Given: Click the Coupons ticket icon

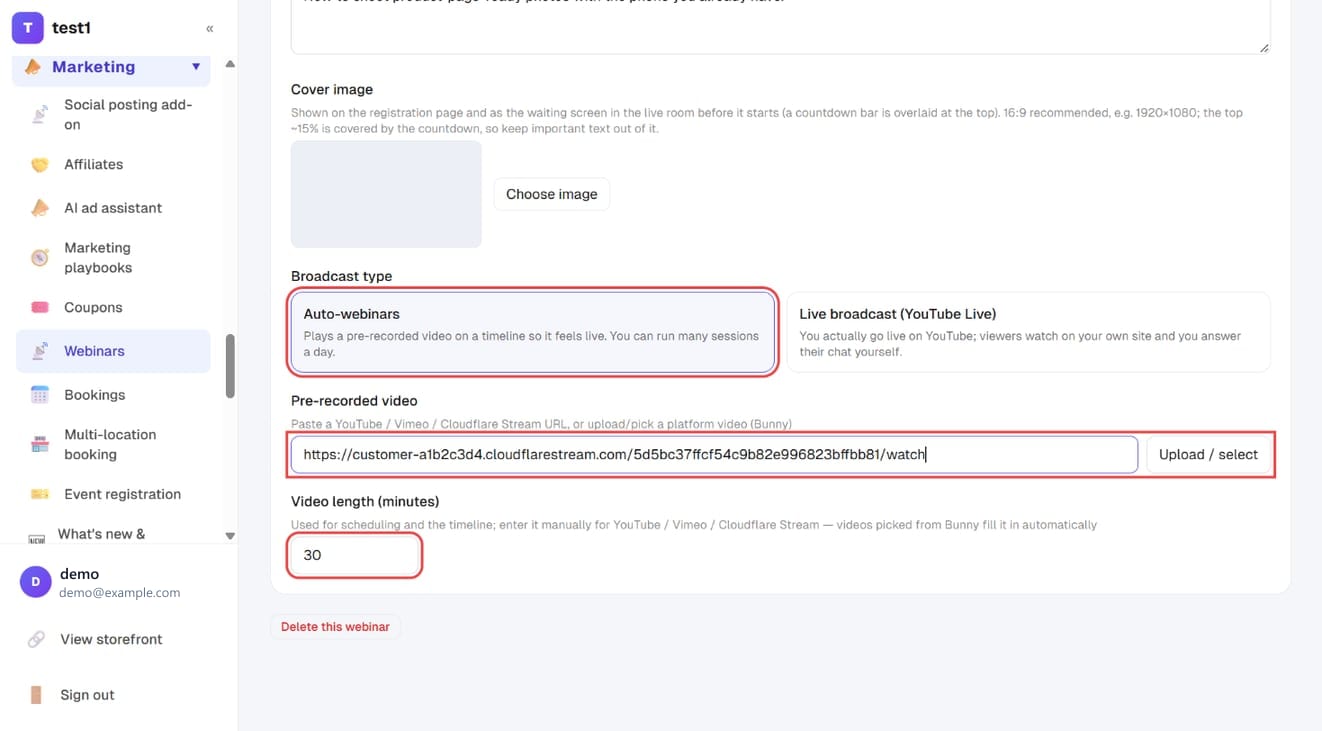Looking at the screenshot, I should point(40,308).
